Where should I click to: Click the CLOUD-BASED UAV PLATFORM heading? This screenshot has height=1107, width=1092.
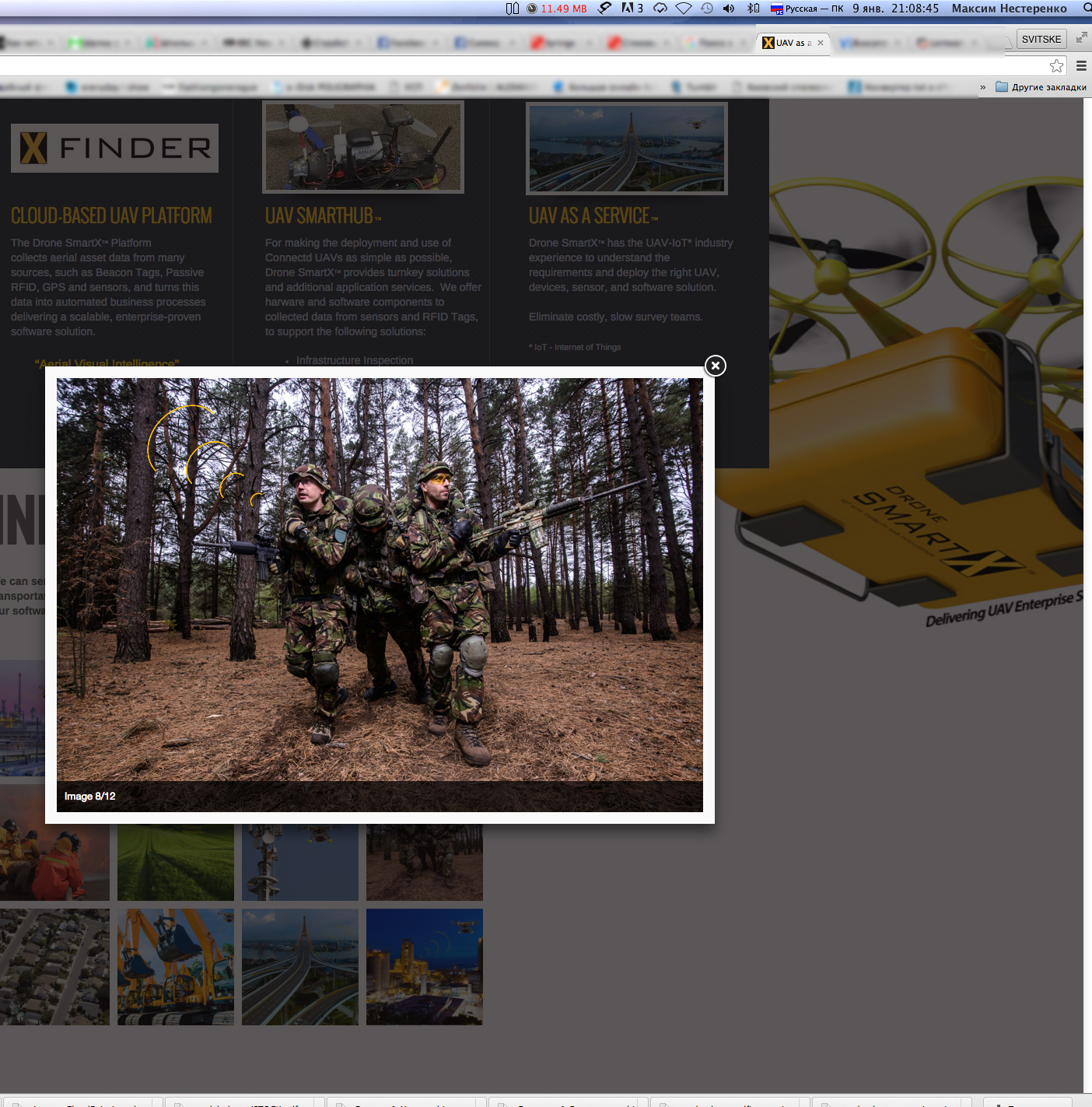[x=111, y=215]
